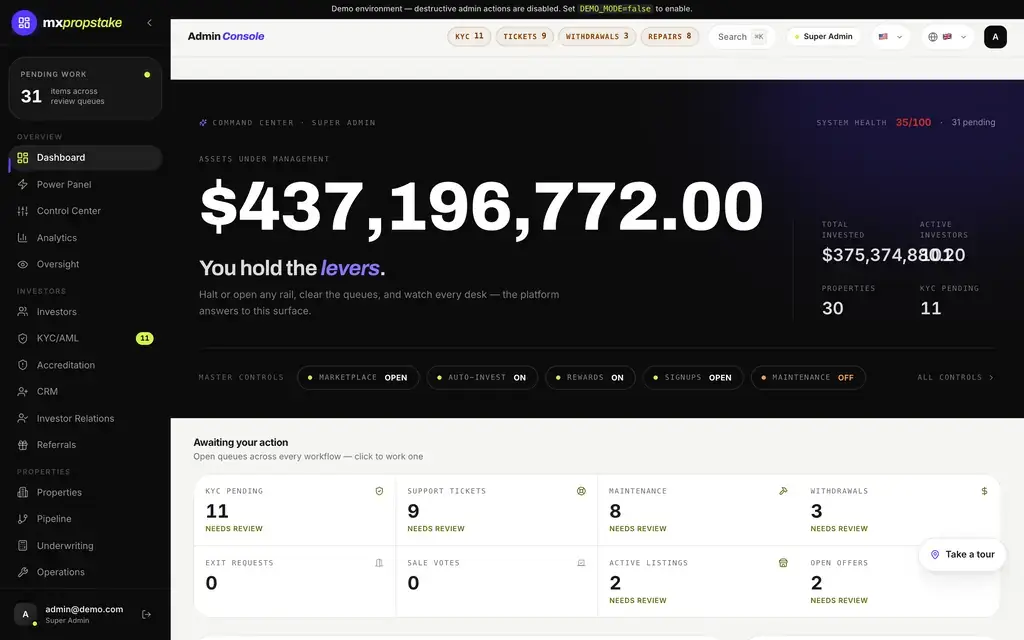Image resolution: width=1024 pixels, height=640 pixels.
Task: Open the KYC 11 queue pill
Action: 469,37
